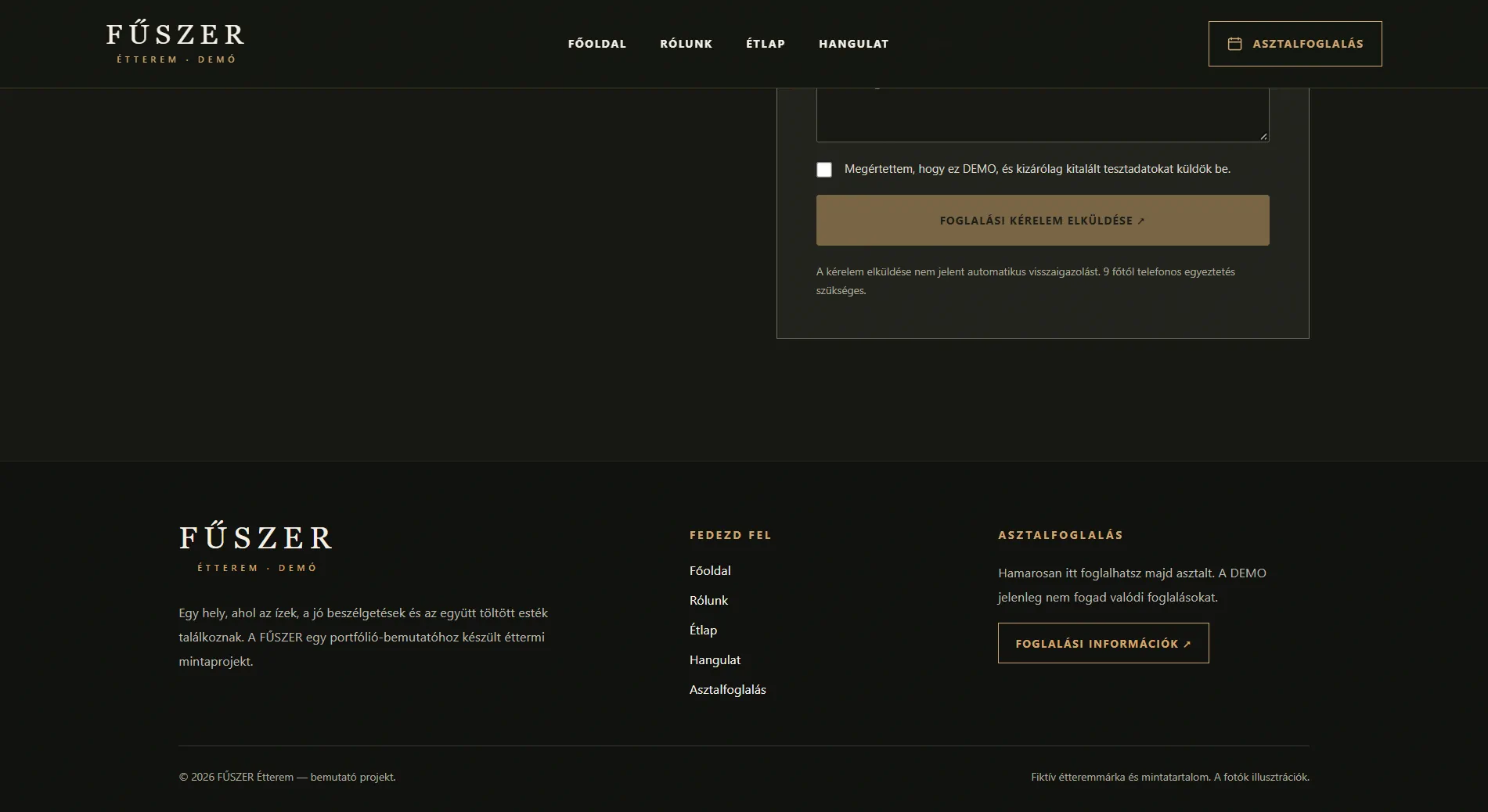Grab the textarea resize handle corner
The image size is (1488, 812).
(1263, 136)
